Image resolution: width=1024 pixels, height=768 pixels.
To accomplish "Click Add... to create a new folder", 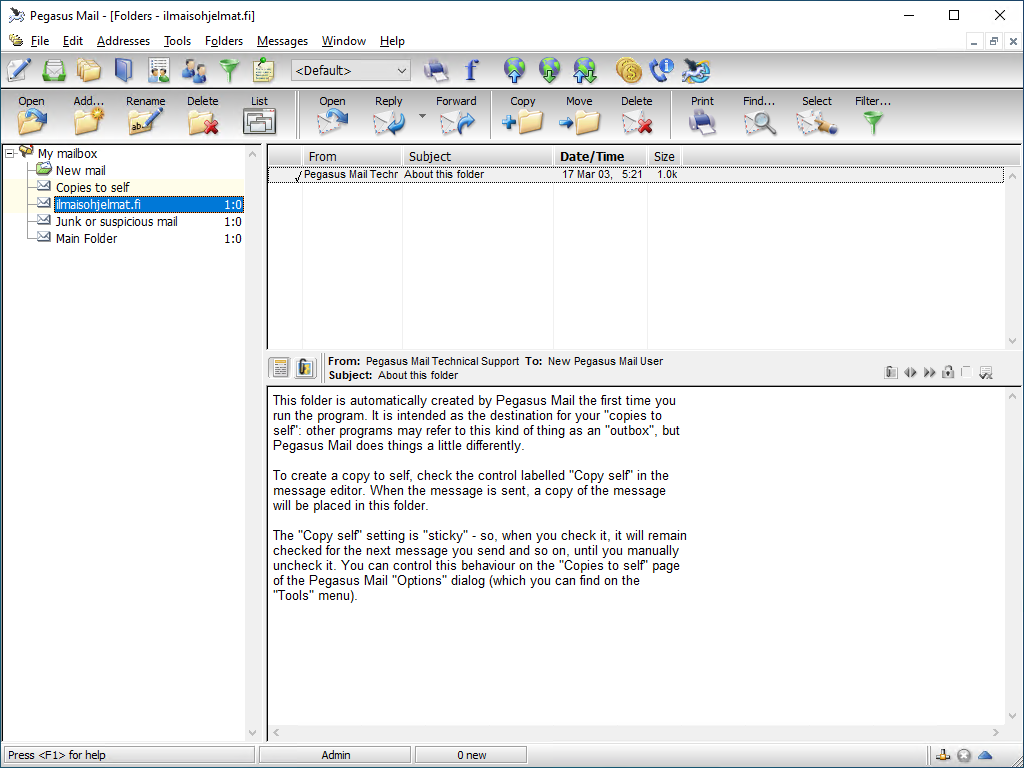I will point(89,115).
